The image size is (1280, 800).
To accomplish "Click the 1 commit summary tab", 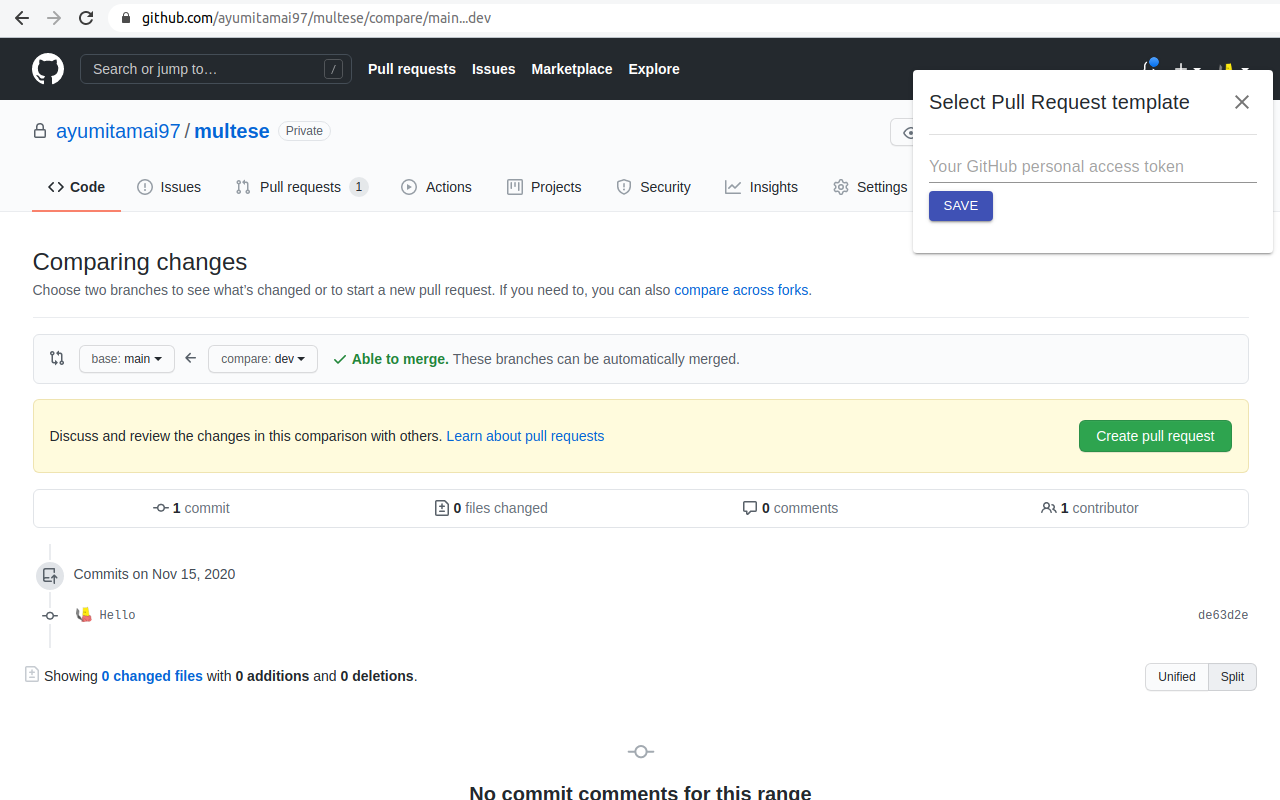I will (191, 508).
